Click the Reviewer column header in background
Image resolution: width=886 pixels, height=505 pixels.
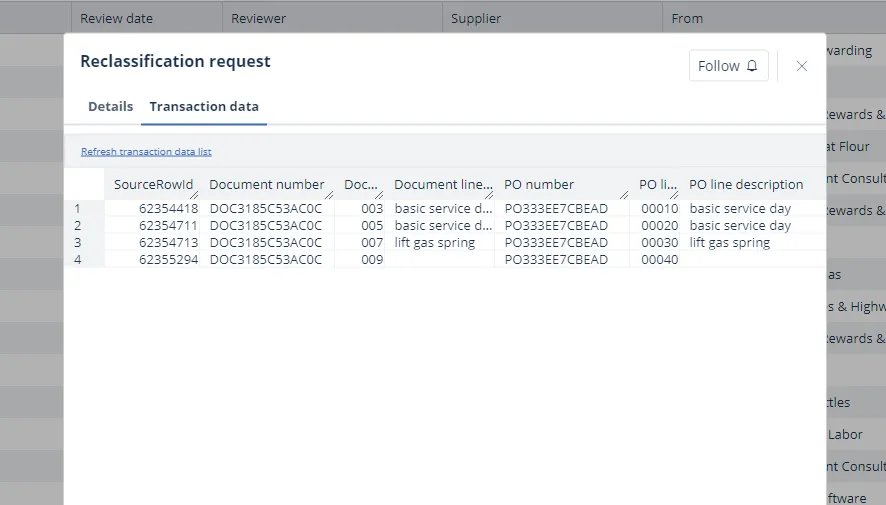[x=258, y=18]
